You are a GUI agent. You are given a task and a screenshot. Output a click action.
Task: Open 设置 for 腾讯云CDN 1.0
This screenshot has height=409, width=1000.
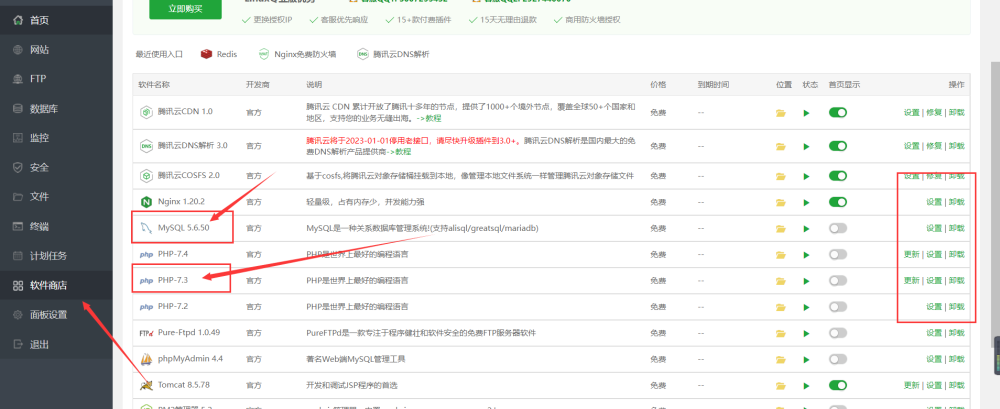click(x=911, y=112)
